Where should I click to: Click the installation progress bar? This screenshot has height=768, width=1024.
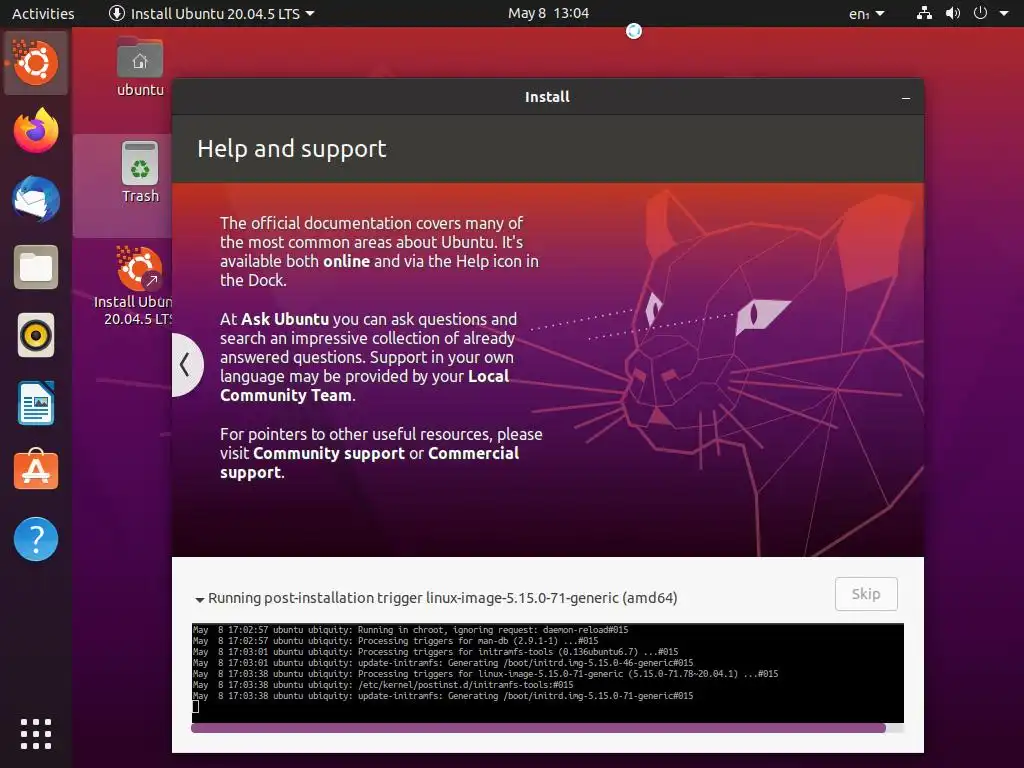tap(547, 728)
